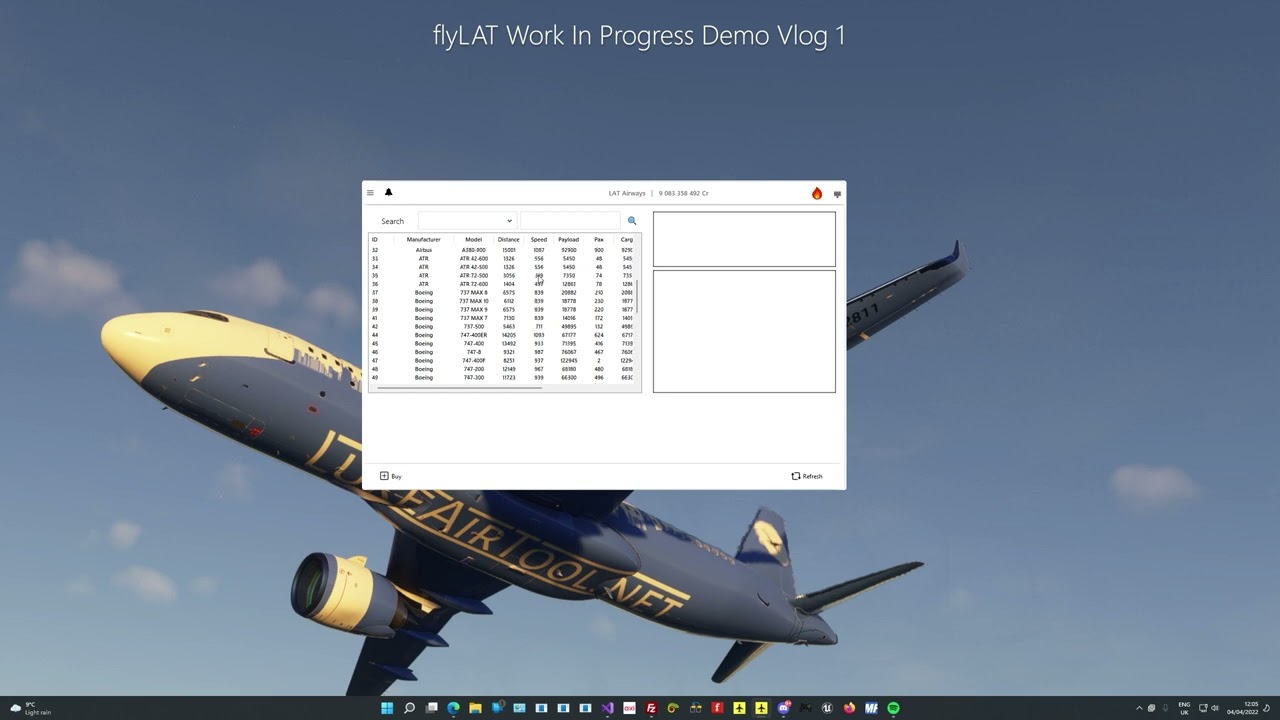Select the 747-300 row
1280x720 pixels.
click(503, 378)
